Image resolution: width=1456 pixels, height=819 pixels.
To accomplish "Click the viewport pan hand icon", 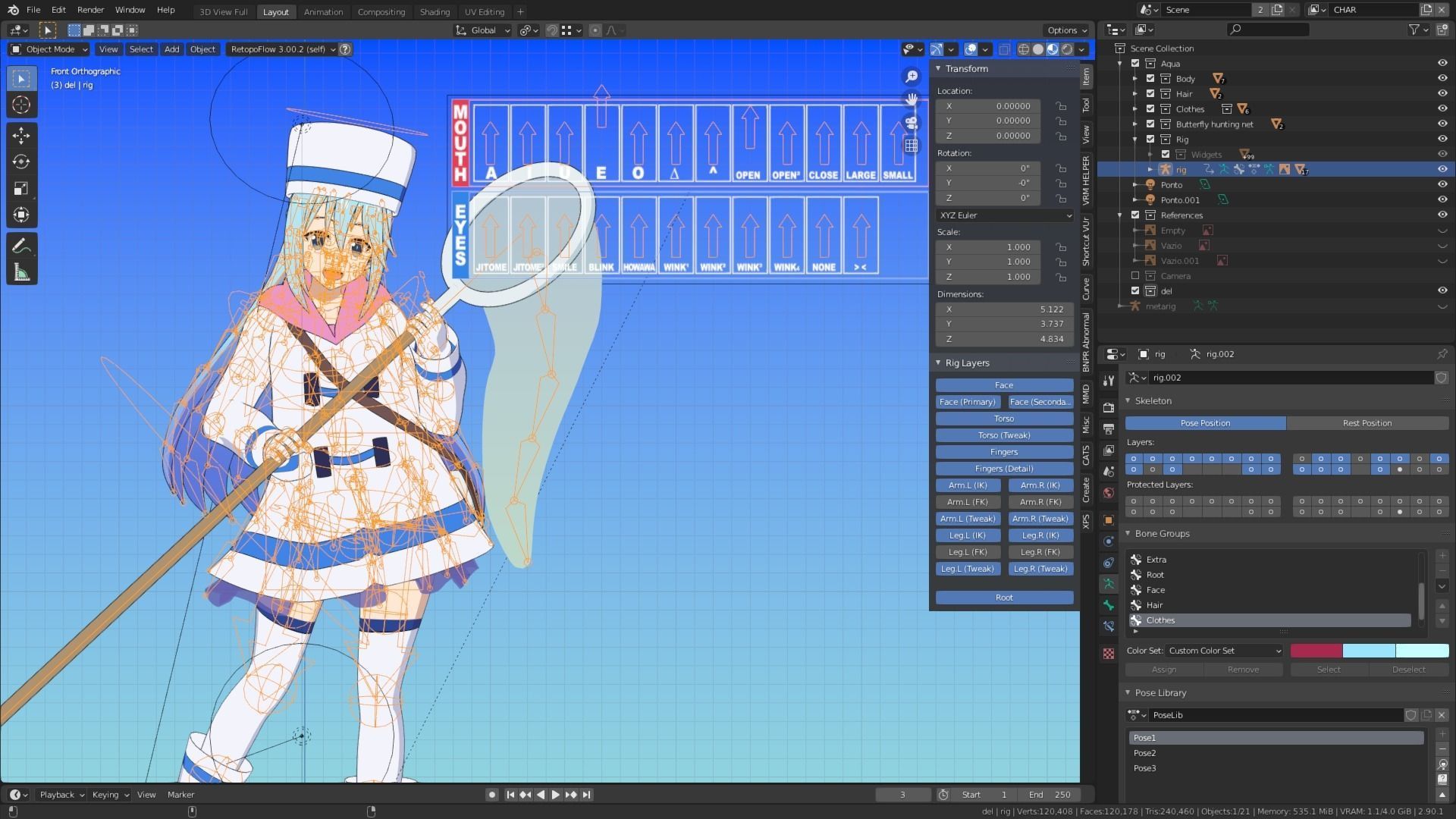I will 912,99.
